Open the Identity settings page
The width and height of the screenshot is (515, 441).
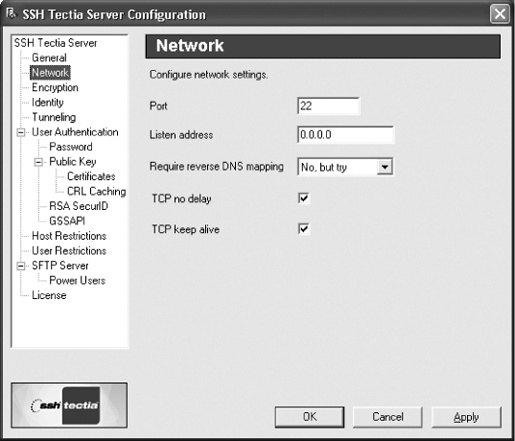click(x=47, y=102)
